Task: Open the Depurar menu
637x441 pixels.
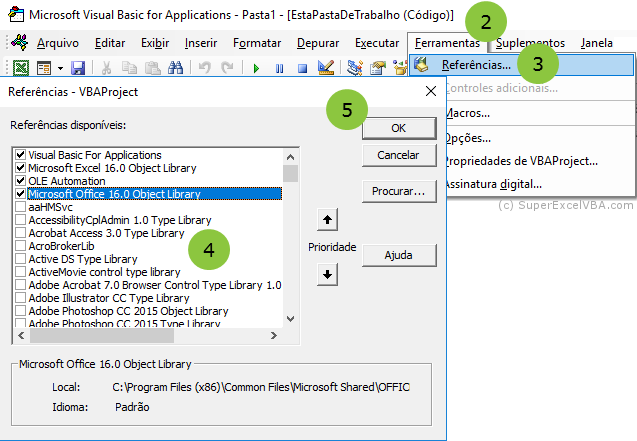Action: click(x=318, y=43)
